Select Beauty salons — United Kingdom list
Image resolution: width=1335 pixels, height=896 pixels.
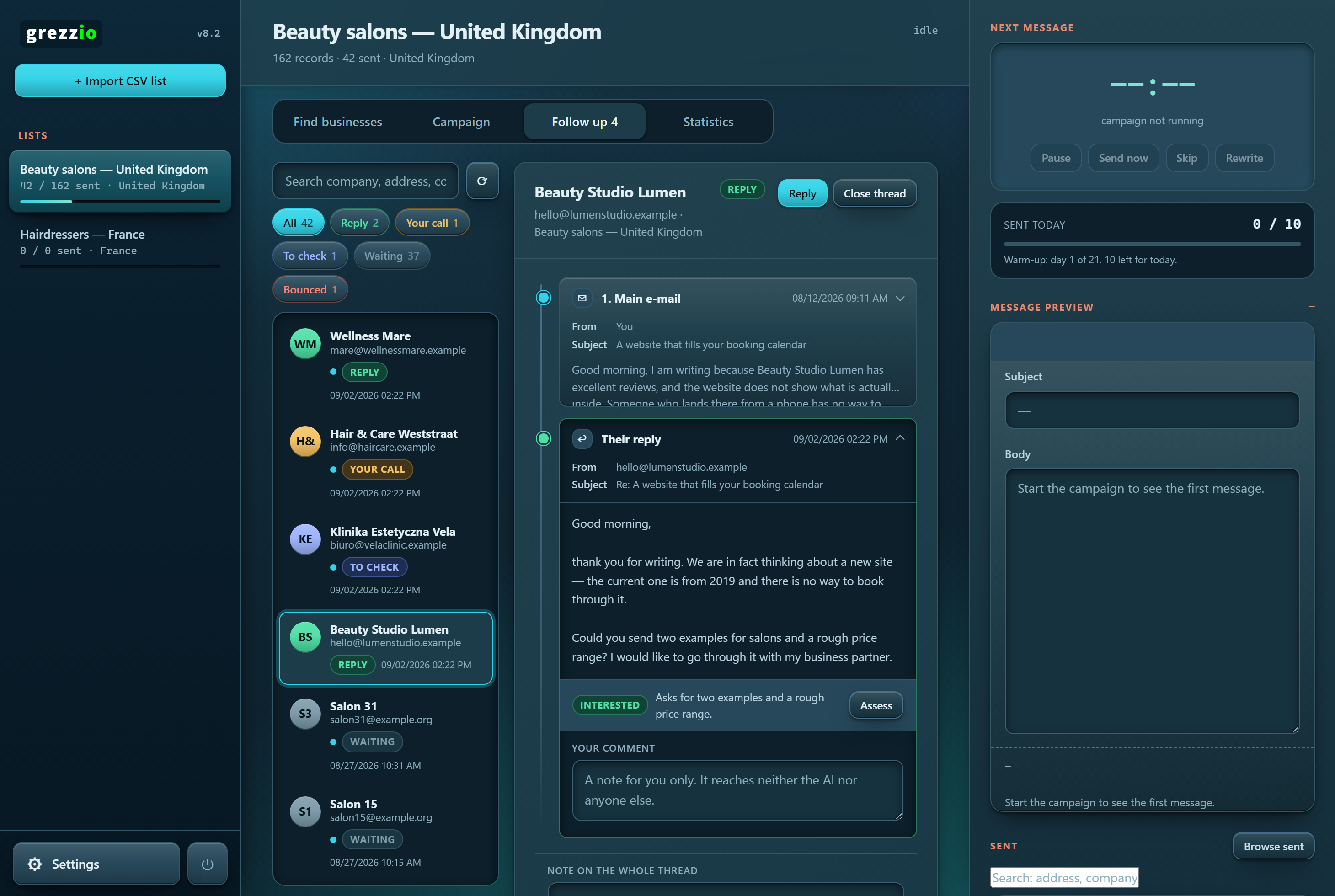(120, 181)
